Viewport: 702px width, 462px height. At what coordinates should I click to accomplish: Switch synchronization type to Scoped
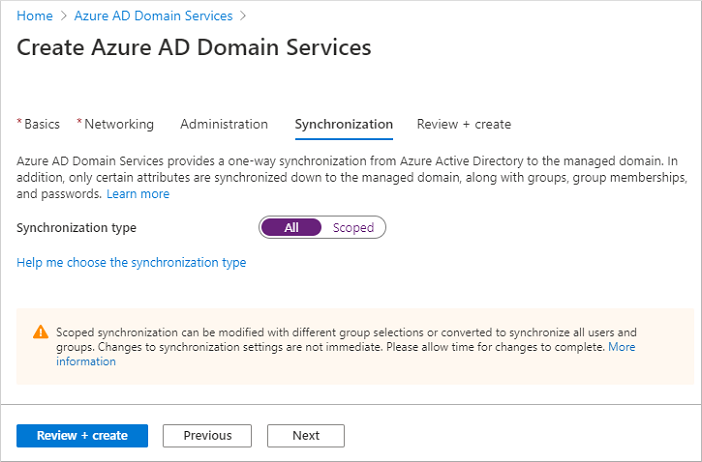pos(353,227)
